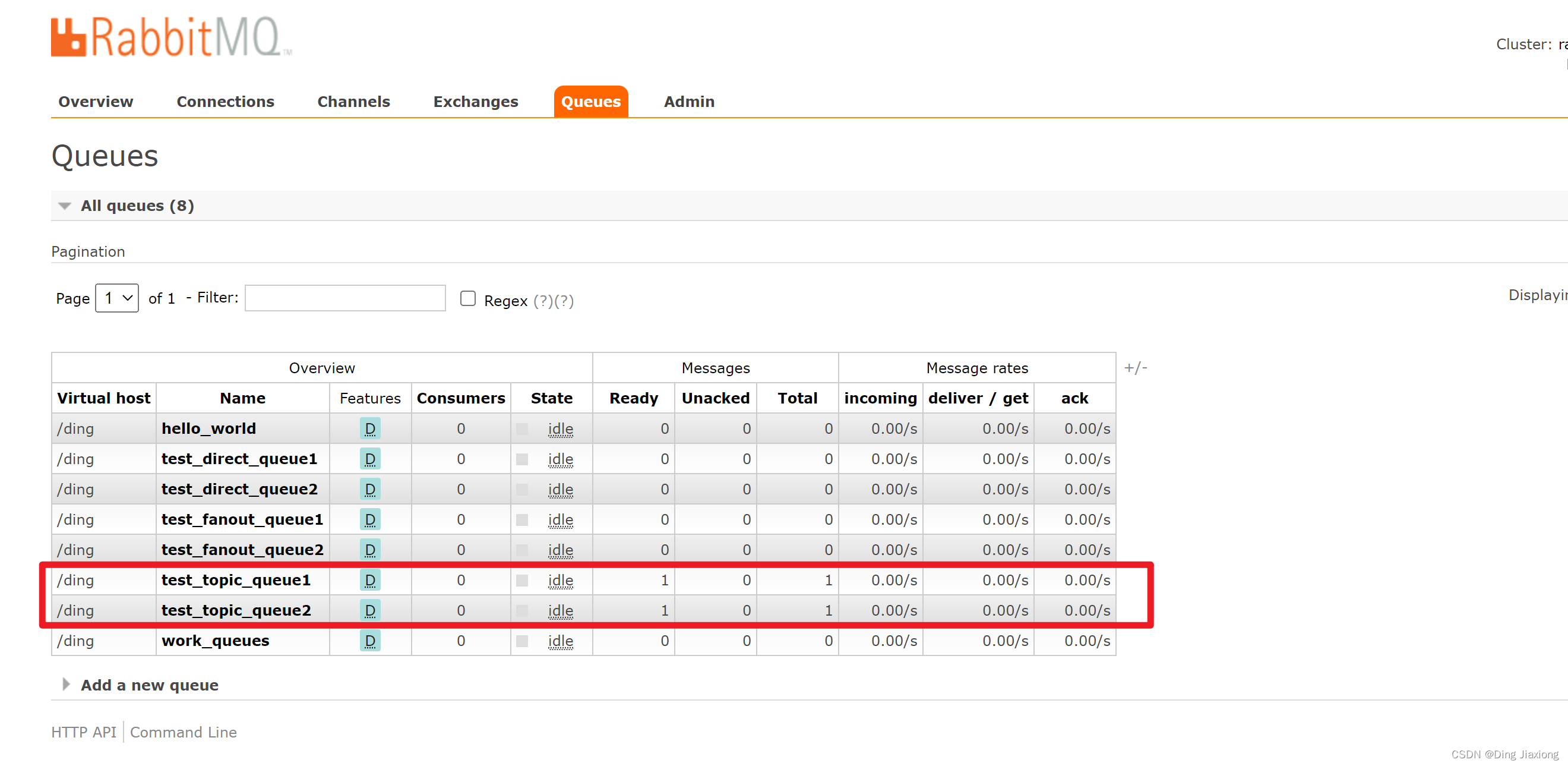The image size is (1568, 766).
Task: Click the first (?) help link beside Regex
Action: tap(543, 301)
